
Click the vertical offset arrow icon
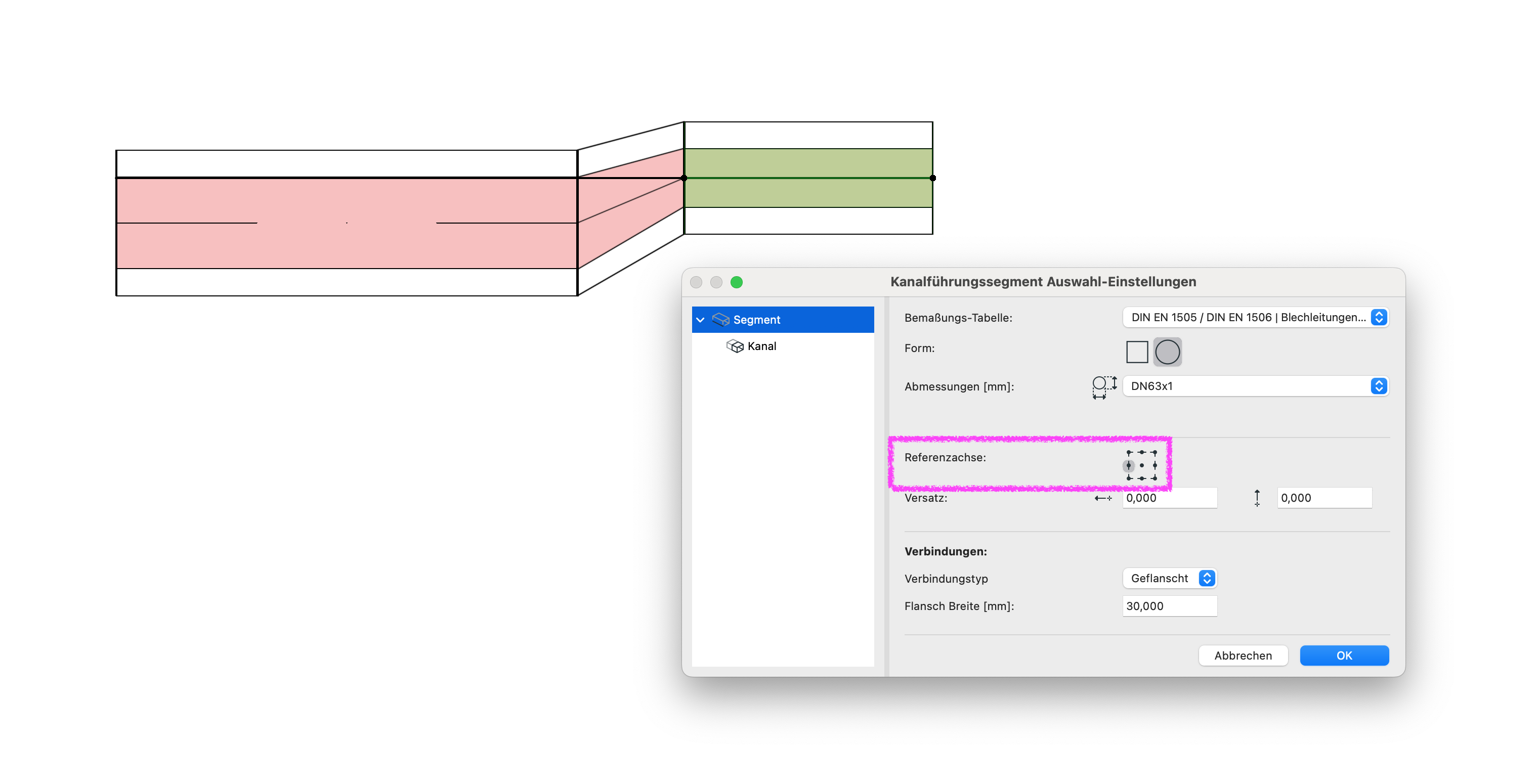(1257, 498)
